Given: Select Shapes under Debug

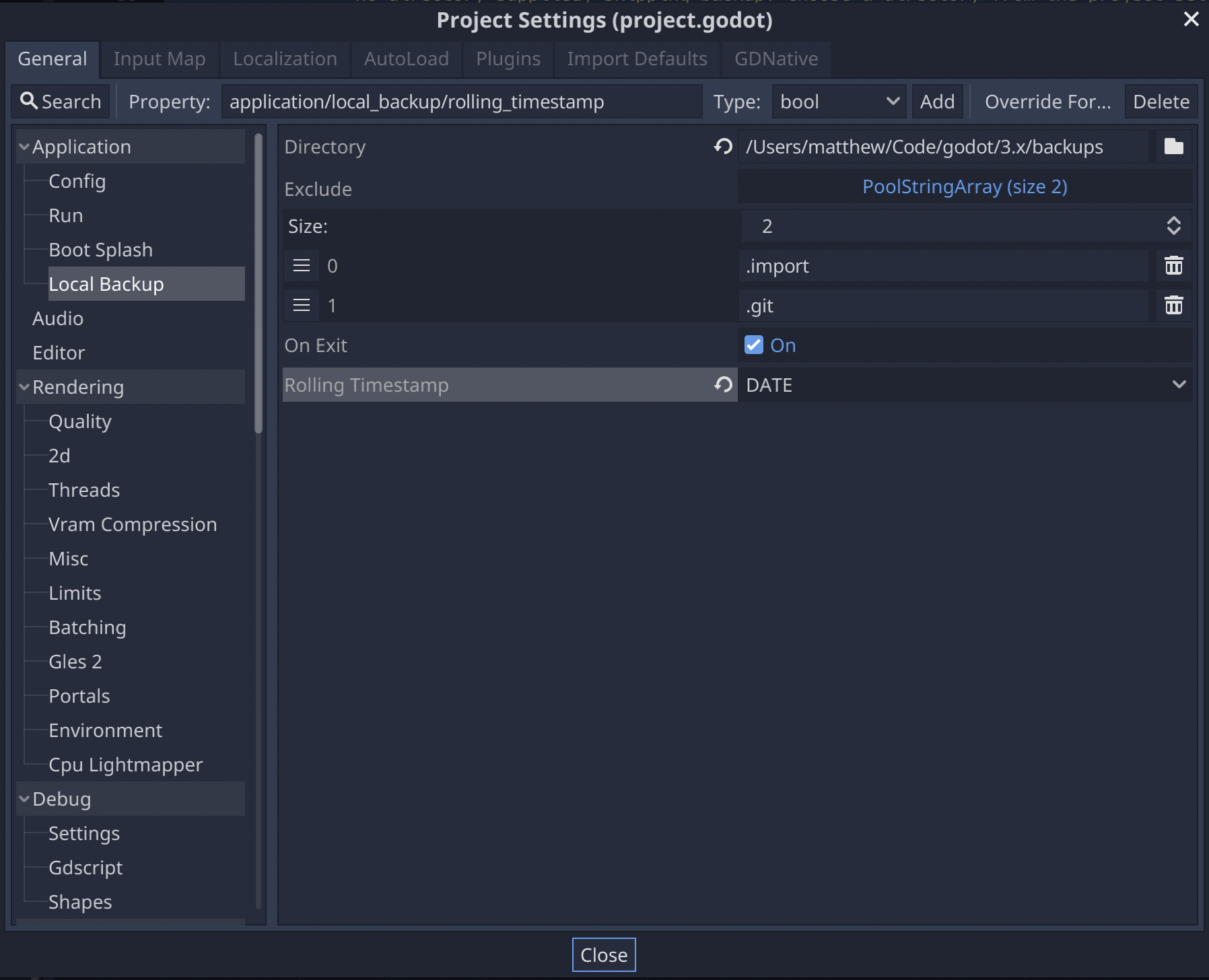Looking at the screenshot, I should (x=80, y=902).
